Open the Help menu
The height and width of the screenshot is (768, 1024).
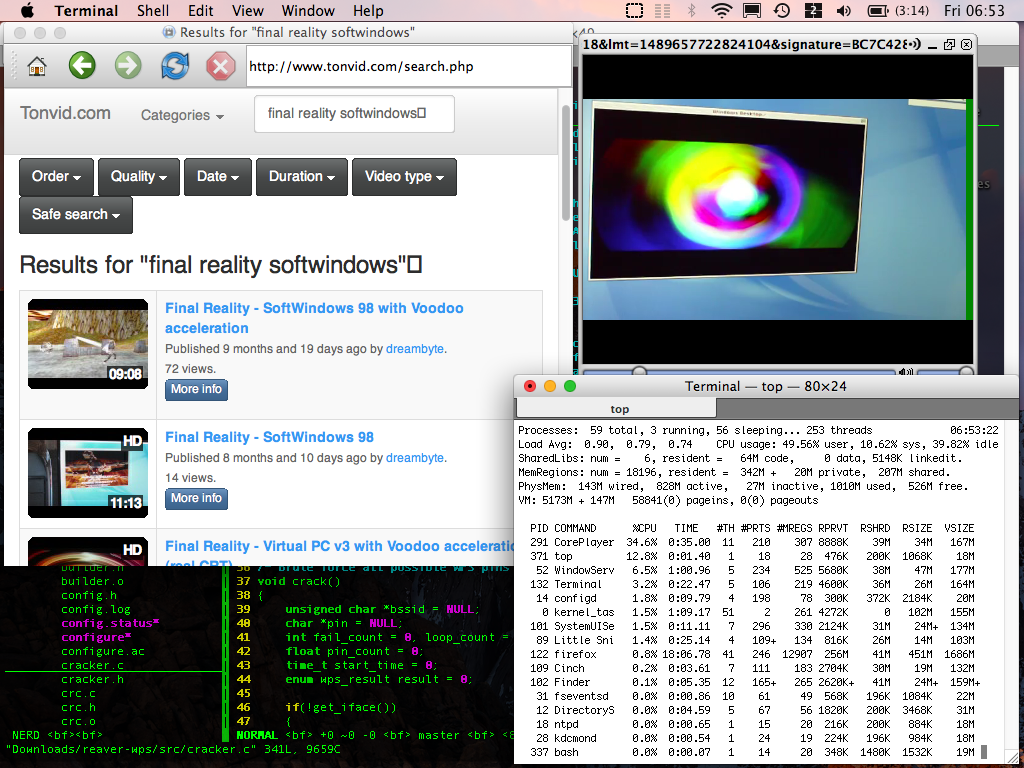(x=368, y=10)
